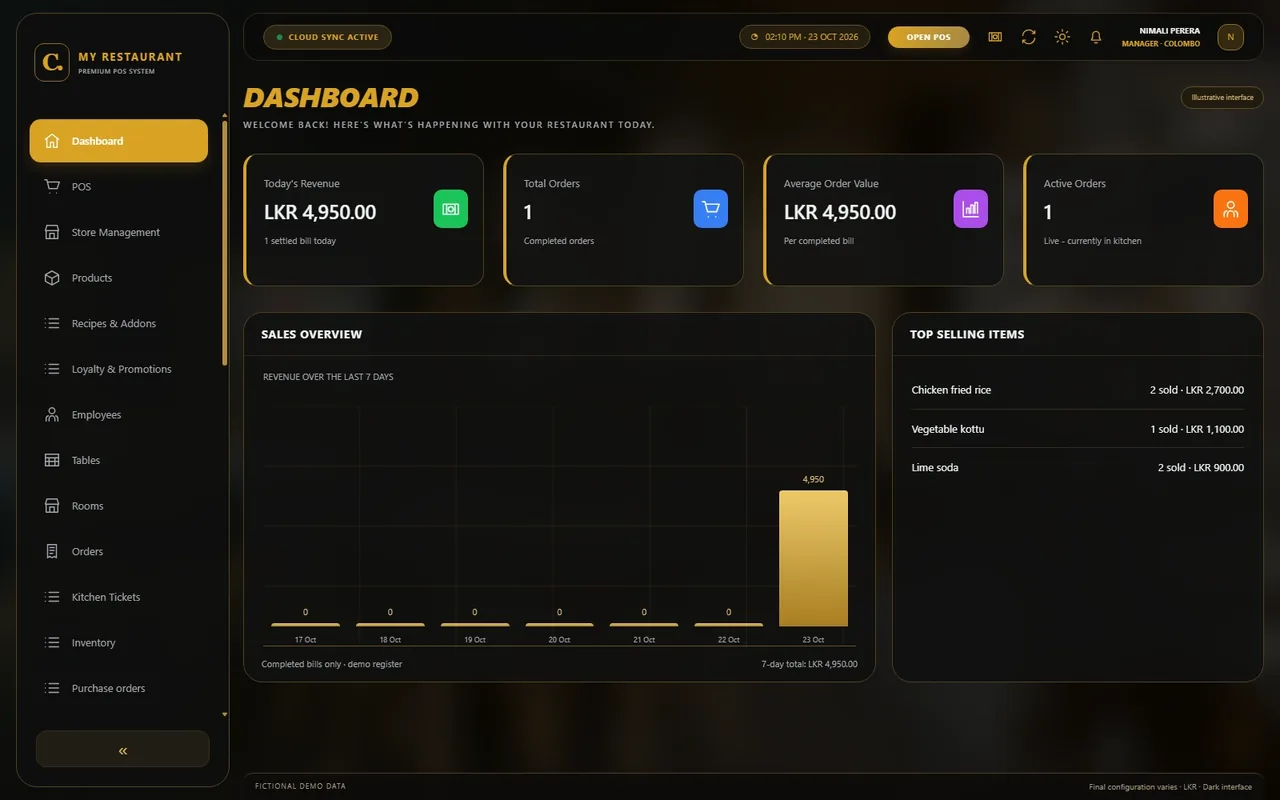Click the green cash icon on Today's Revenue card

coord(451,209)
